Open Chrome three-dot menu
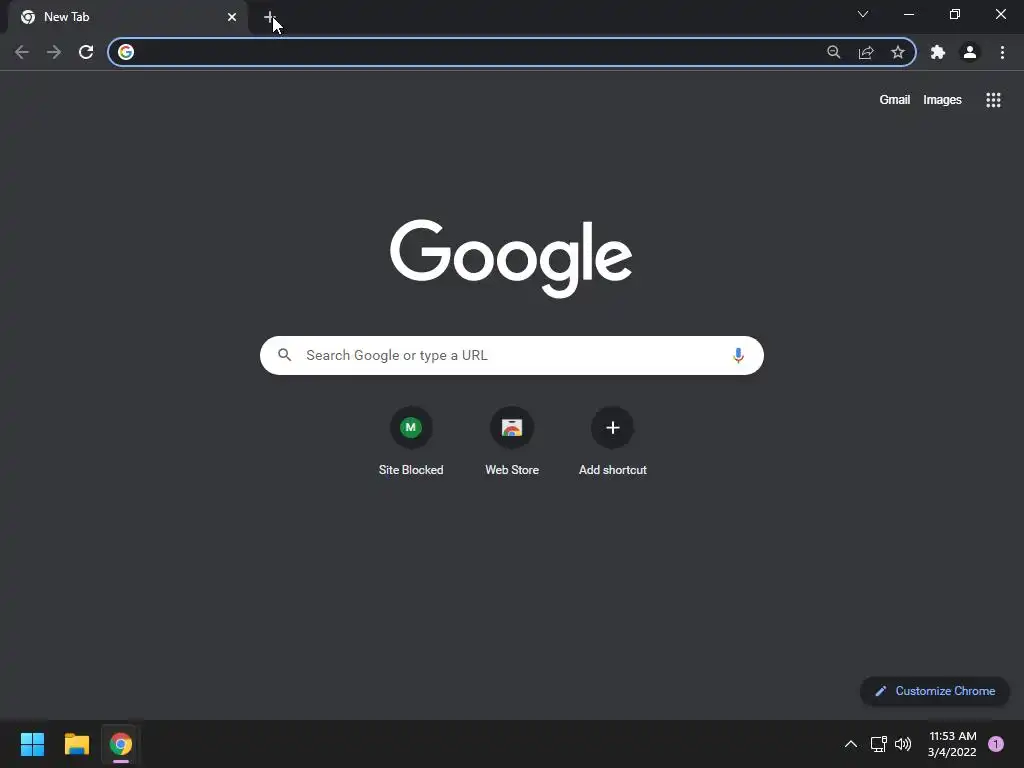The width and height of the screenshot is (1024, 768). point(1002,52)
